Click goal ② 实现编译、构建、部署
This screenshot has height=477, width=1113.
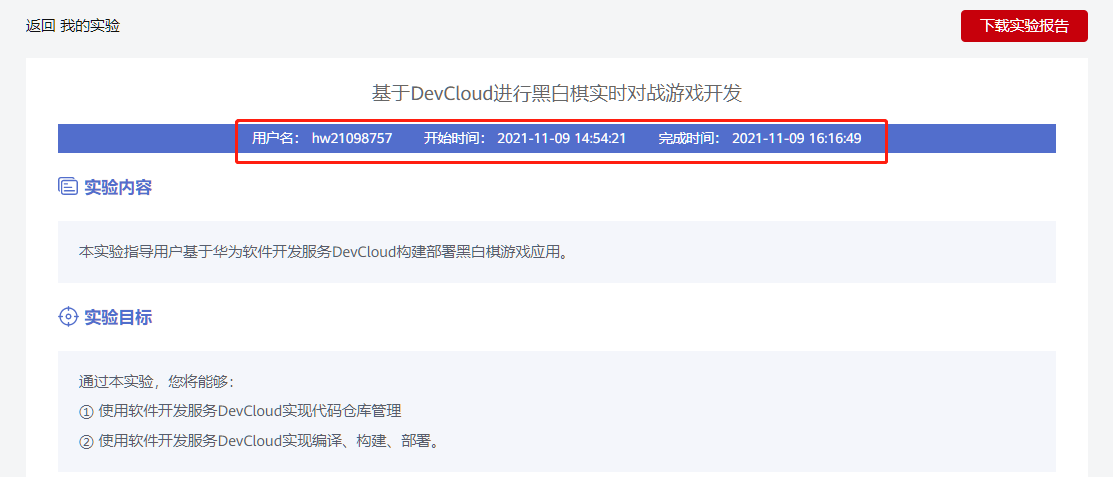point(260,442)
